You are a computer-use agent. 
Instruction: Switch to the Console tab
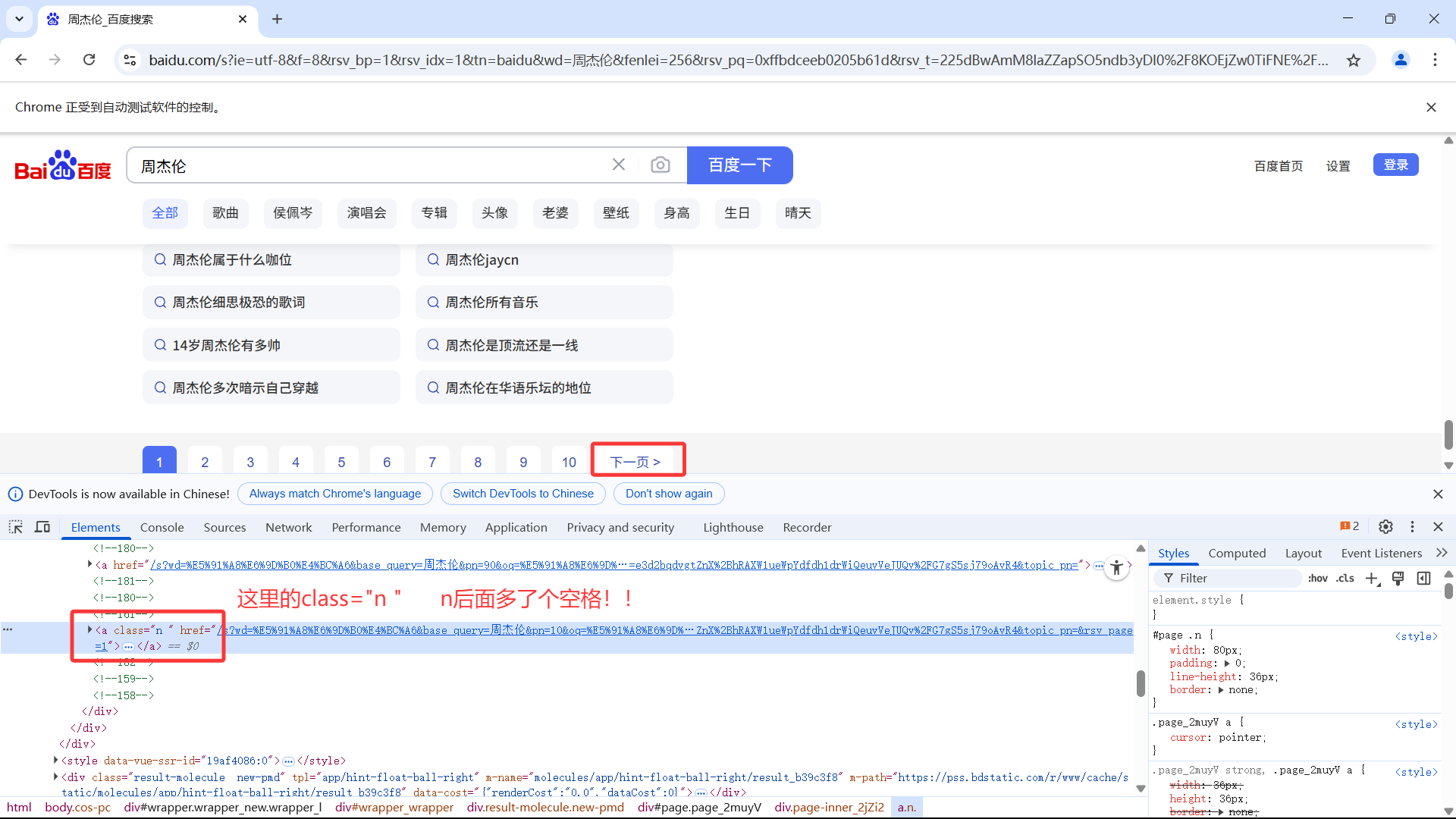(162, 527)
